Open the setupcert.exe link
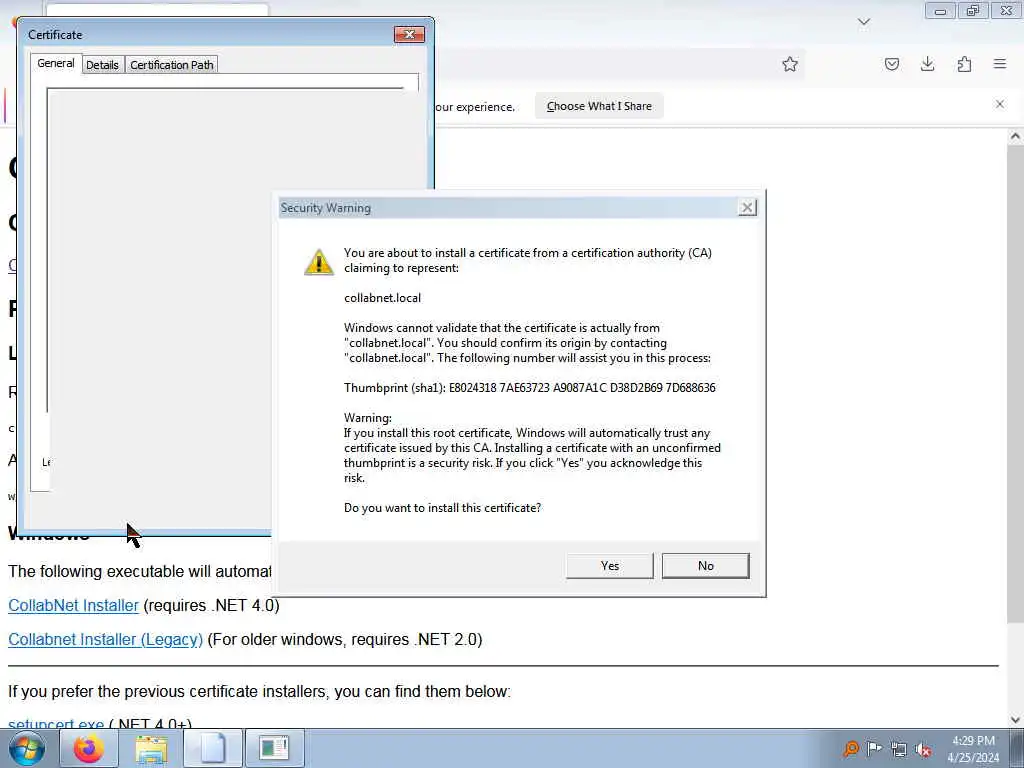 click(56, 724)
